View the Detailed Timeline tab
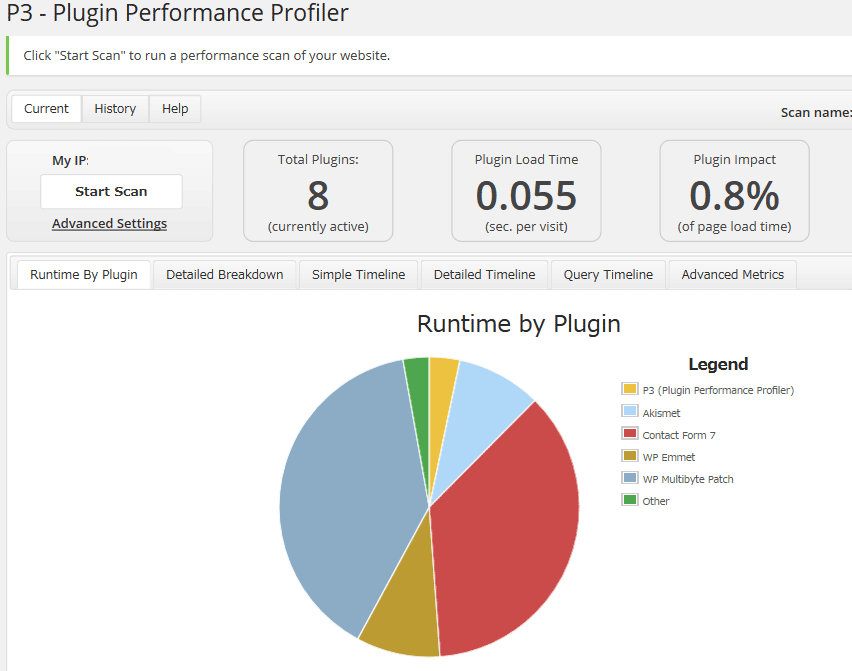This screenshot has width=852, height=671. coord(484,275)
